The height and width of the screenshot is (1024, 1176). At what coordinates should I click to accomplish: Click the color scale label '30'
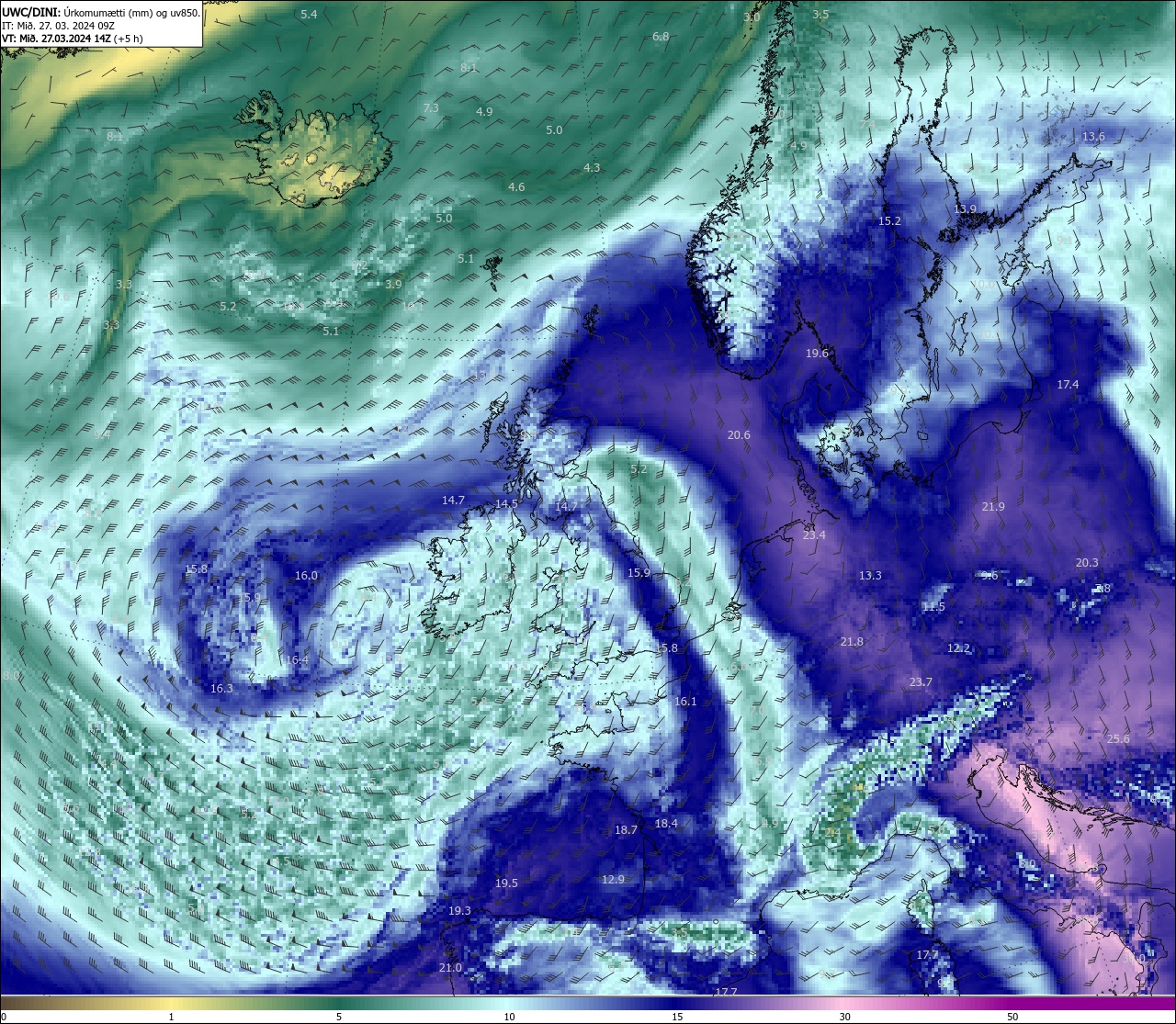[844, 1017]
